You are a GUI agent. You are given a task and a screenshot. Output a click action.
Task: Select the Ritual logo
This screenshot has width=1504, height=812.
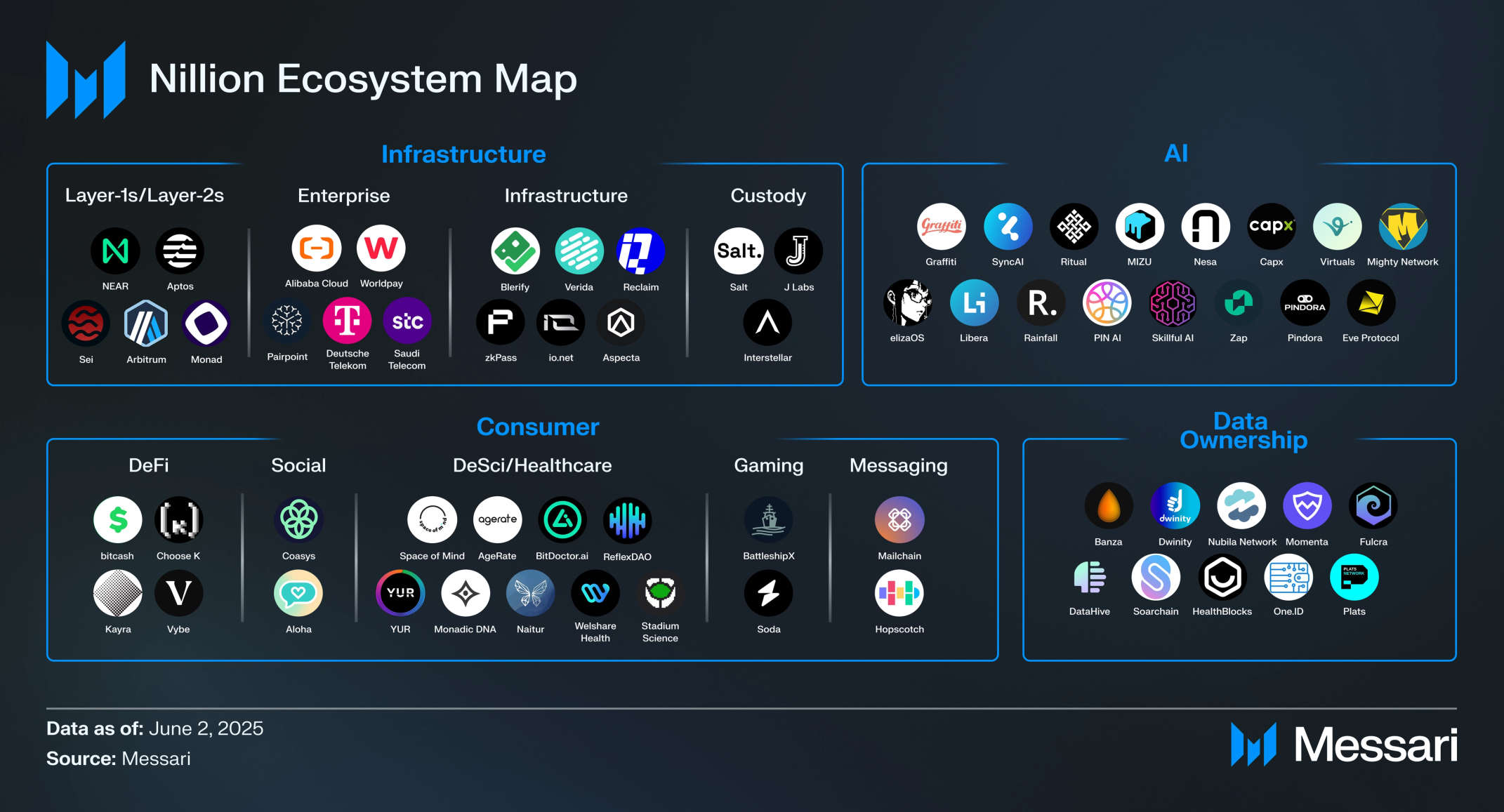click(x=1074, y=226)
